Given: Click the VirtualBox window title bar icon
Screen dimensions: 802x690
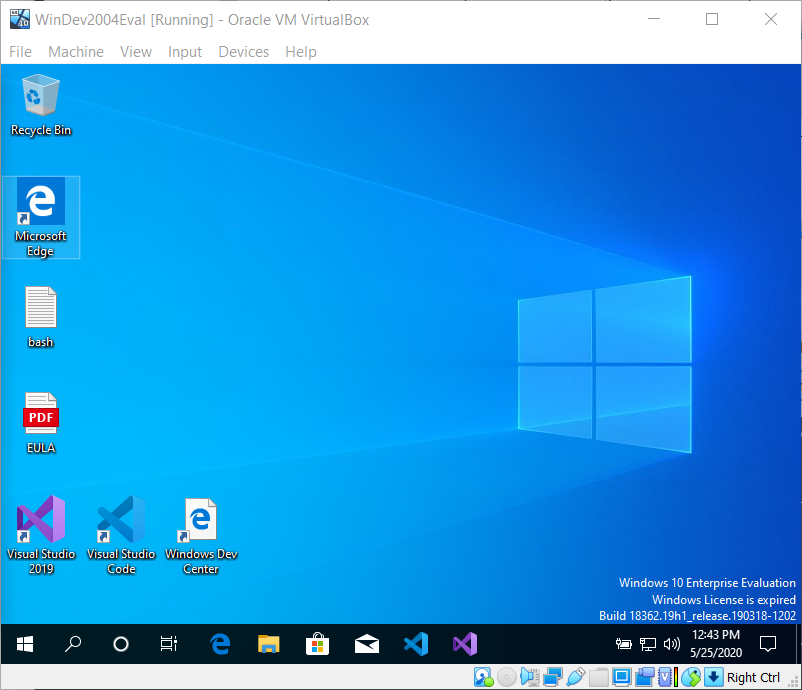Looking at the screenshot, I should 19,19.
